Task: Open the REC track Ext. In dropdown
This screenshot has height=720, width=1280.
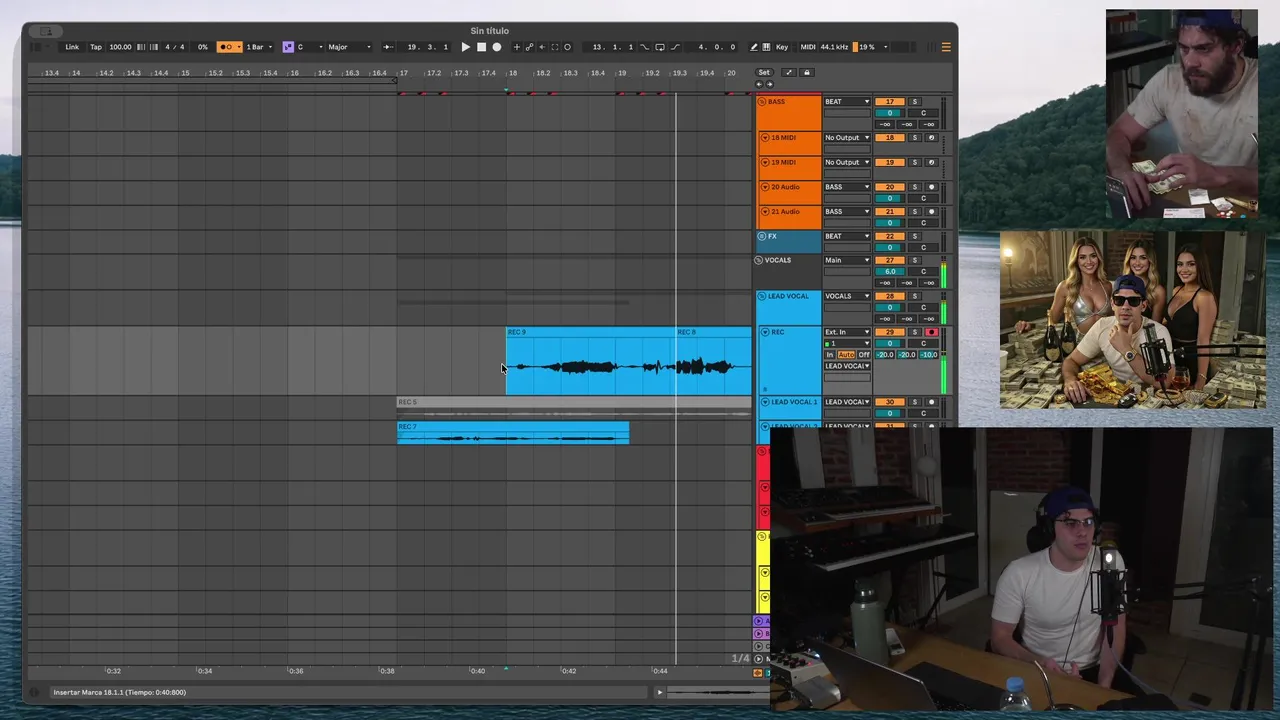Action: tap(847, 332)
